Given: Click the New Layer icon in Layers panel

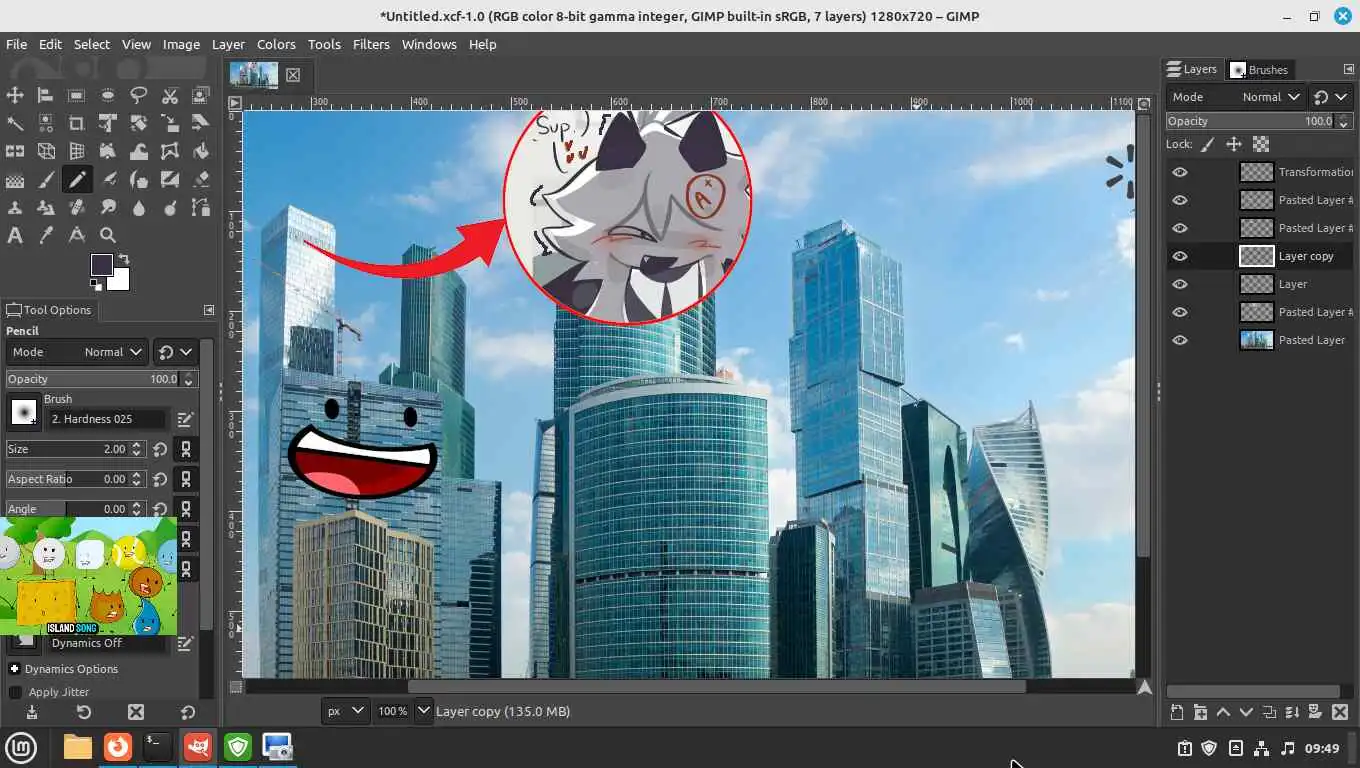Looking at the screenshot, I should (x=1177, y=712).
